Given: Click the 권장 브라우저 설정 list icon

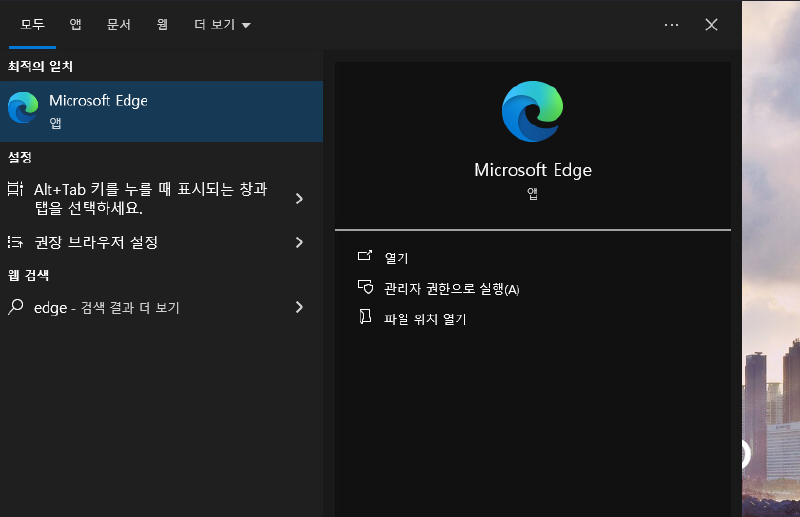Looking at the screenshot, I should (15, 242).
